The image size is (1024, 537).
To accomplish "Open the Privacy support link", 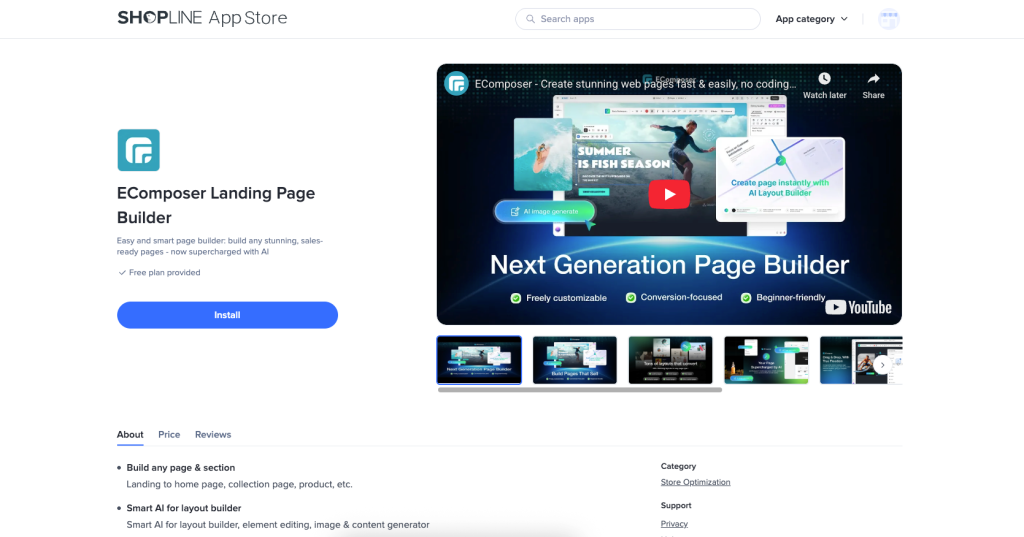I will coord(674,523).
